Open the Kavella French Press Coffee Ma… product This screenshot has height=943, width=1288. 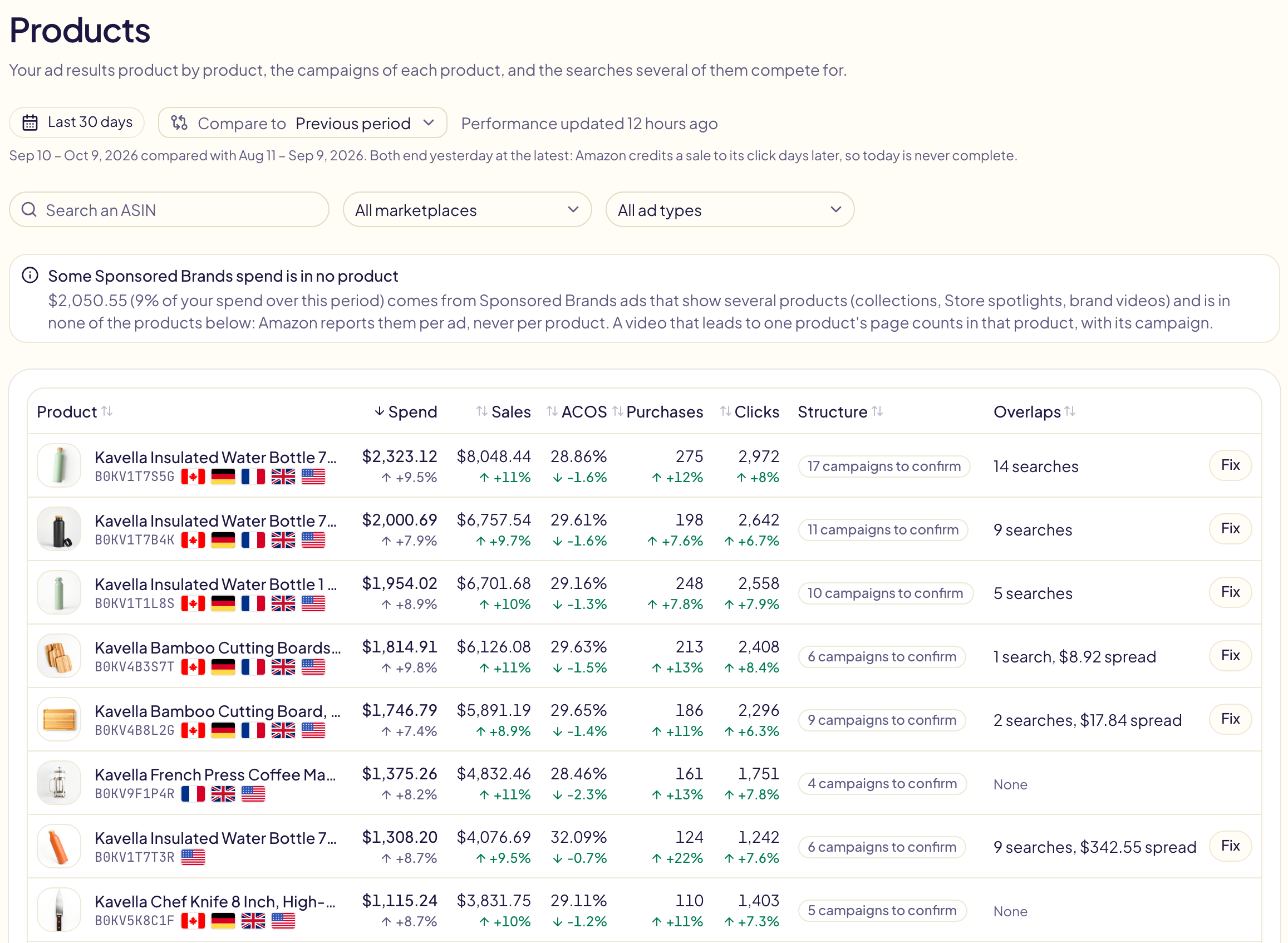tap(215, 775)
